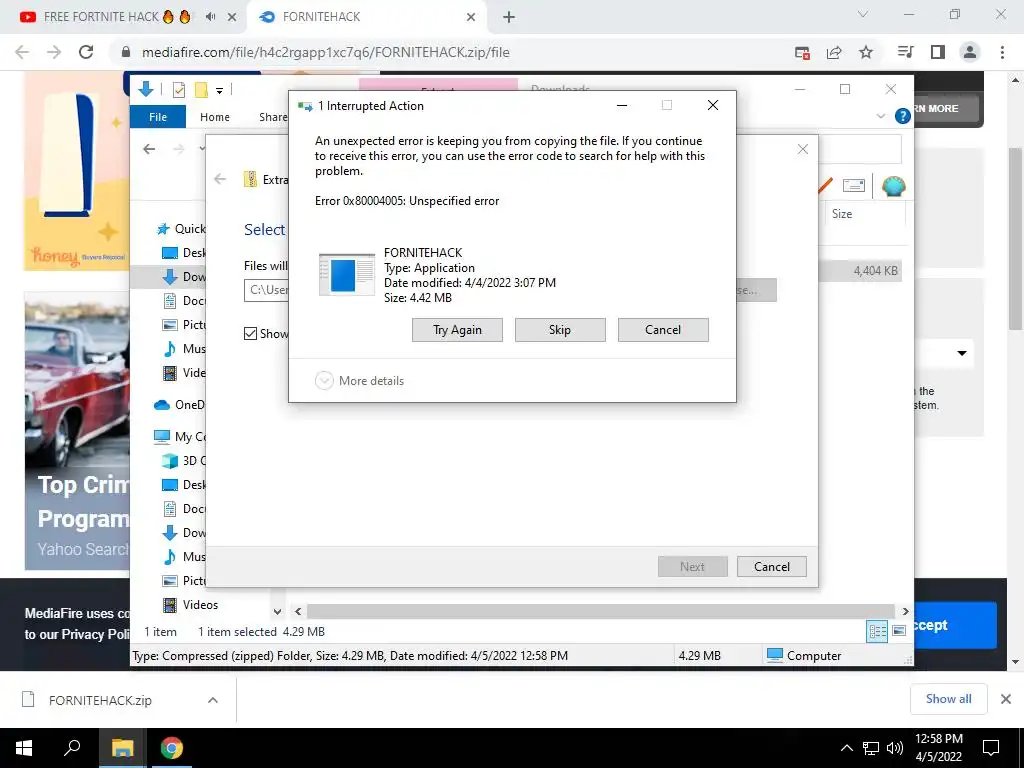
Task: Open the tab search chevron in Chrome
Action: (x=863, y=14)
